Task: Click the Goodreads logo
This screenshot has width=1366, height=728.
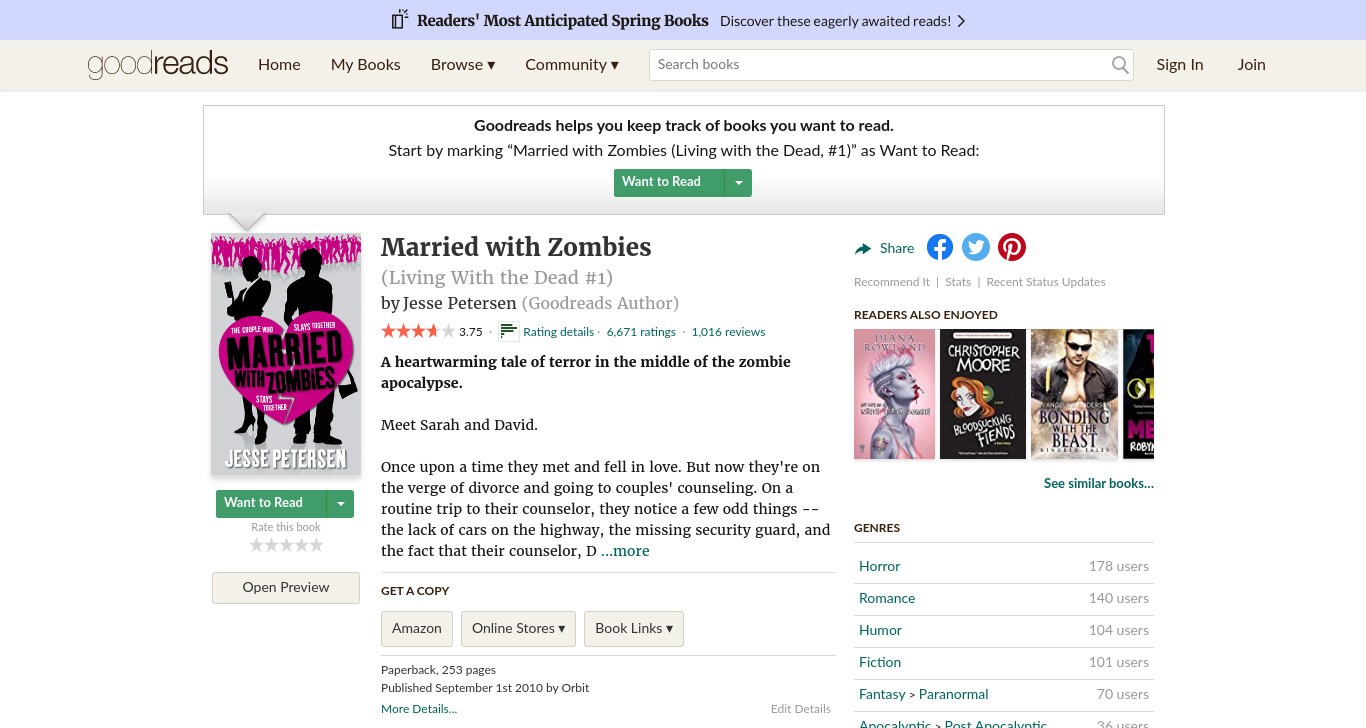Action: pos(158,65)
